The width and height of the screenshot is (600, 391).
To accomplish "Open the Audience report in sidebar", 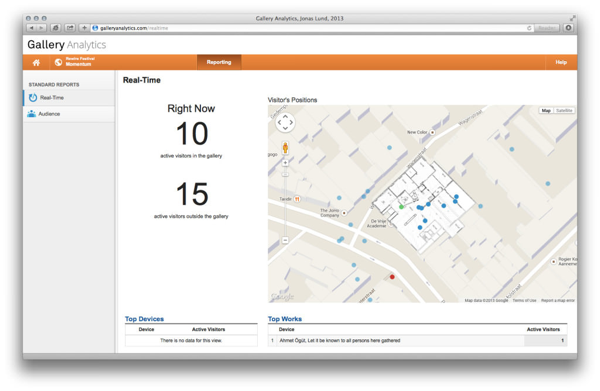I will pyautogui.click(x=69, y=114).
